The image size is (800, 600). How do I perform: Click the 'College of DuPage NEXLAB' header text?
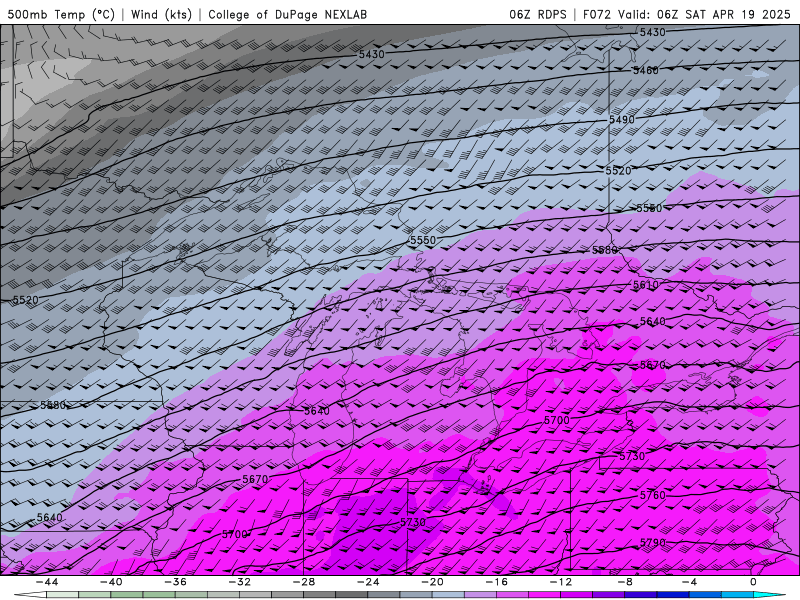(x=287, y=14)
